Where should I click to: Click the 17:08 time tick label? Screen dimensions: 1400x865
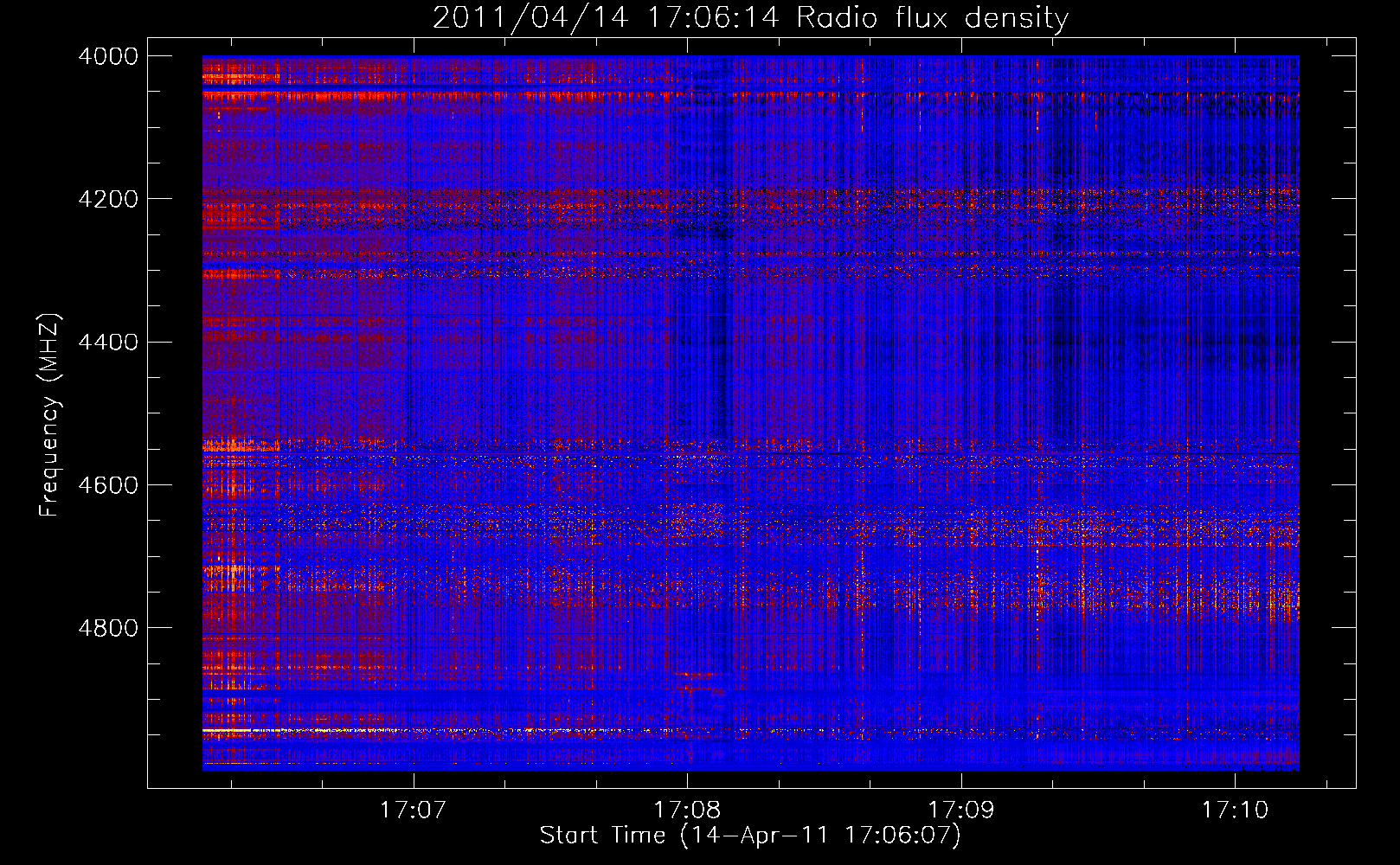point(687,810)
